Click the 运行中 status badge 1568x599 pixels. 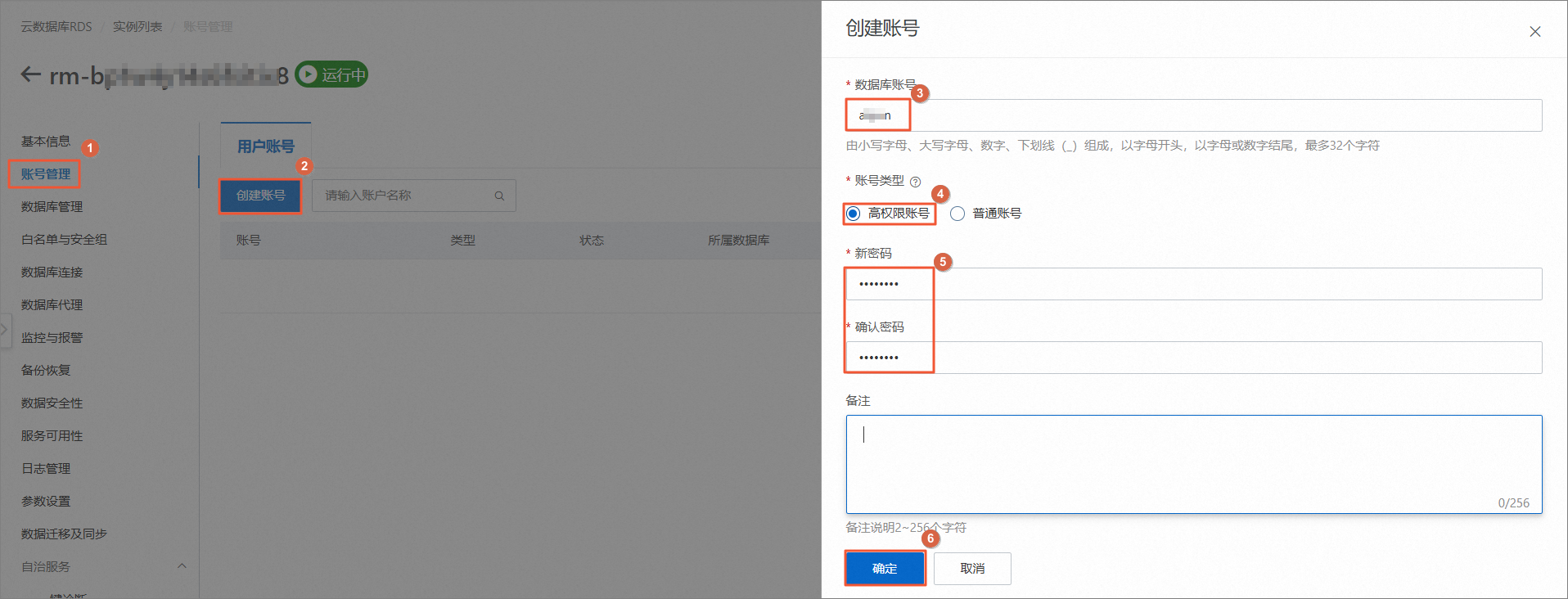[331, 74]
